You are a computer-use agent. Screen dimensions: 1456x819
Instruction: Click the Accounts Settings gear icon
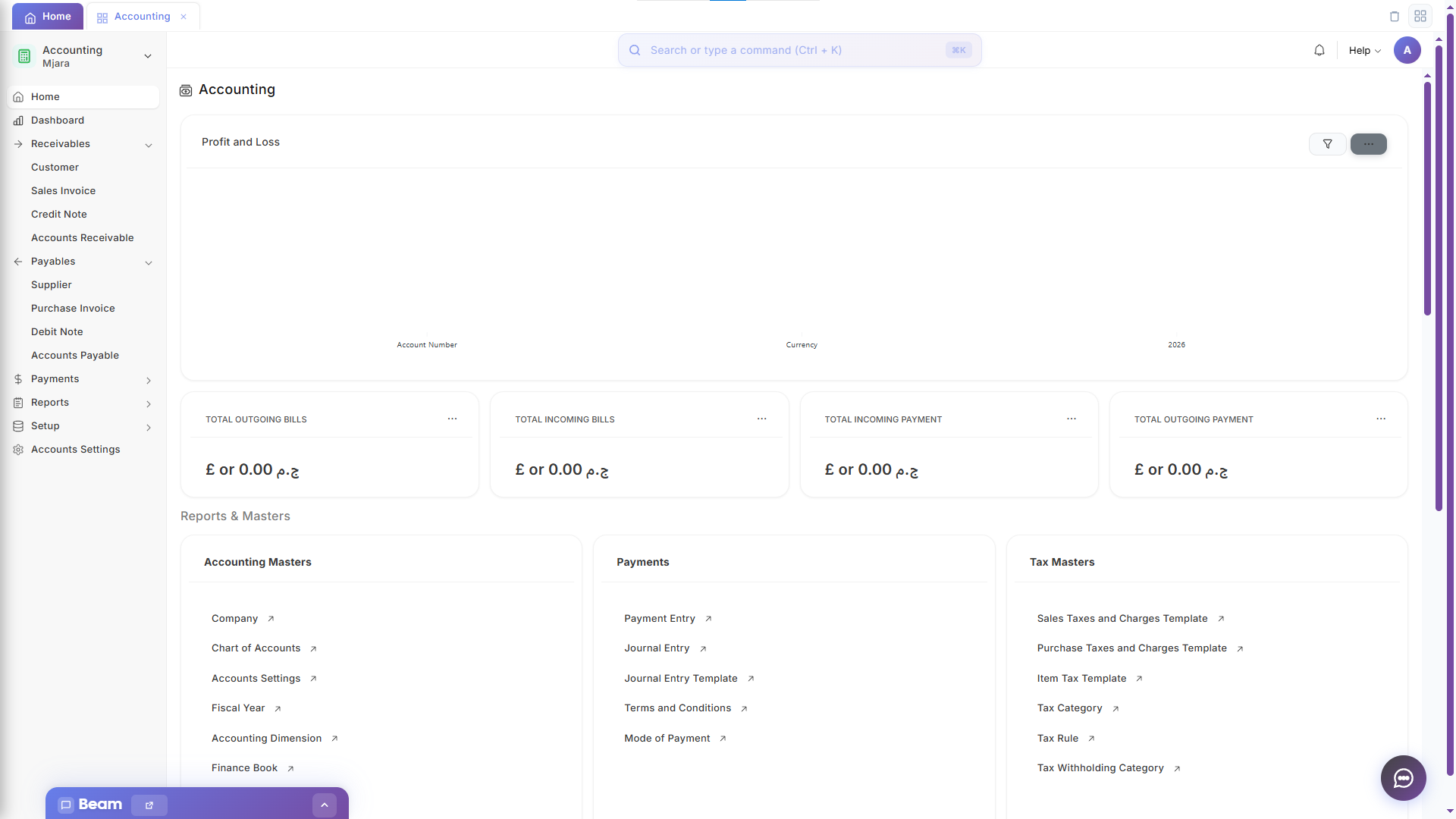click(17, 450)
